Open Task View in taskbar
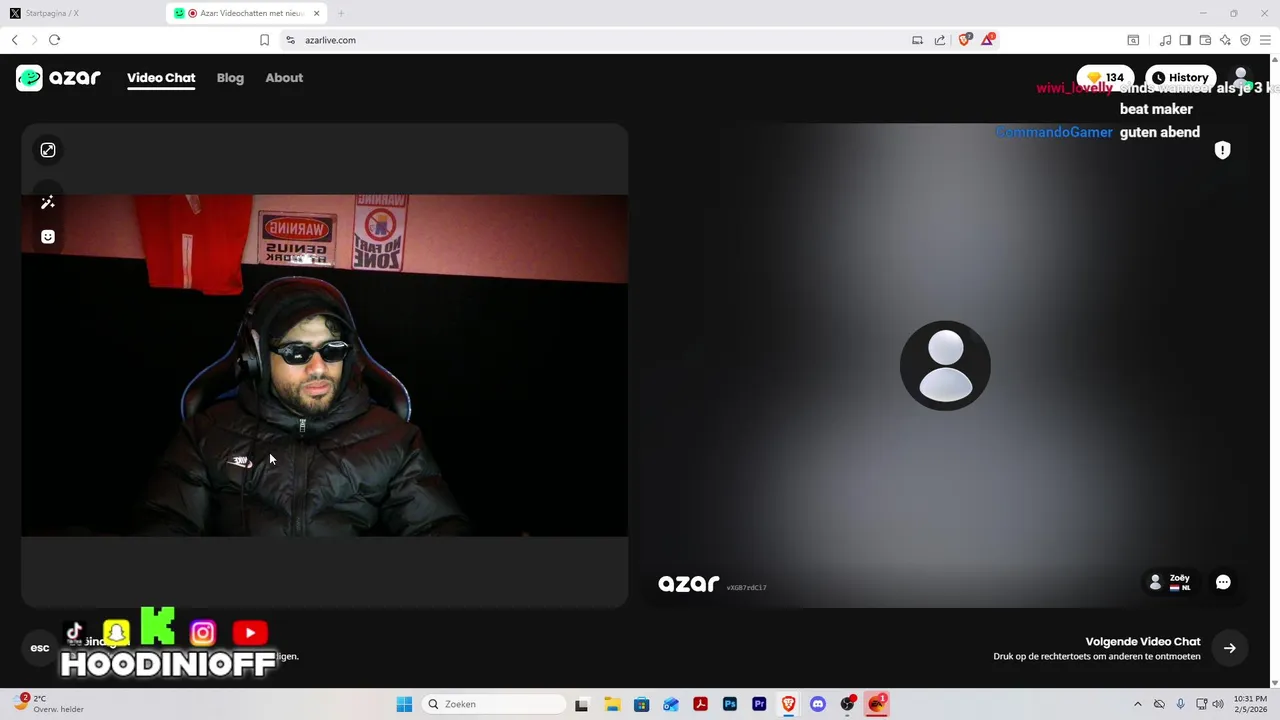The width and height of the screenshot is (1280, 720). coord(581,704)
